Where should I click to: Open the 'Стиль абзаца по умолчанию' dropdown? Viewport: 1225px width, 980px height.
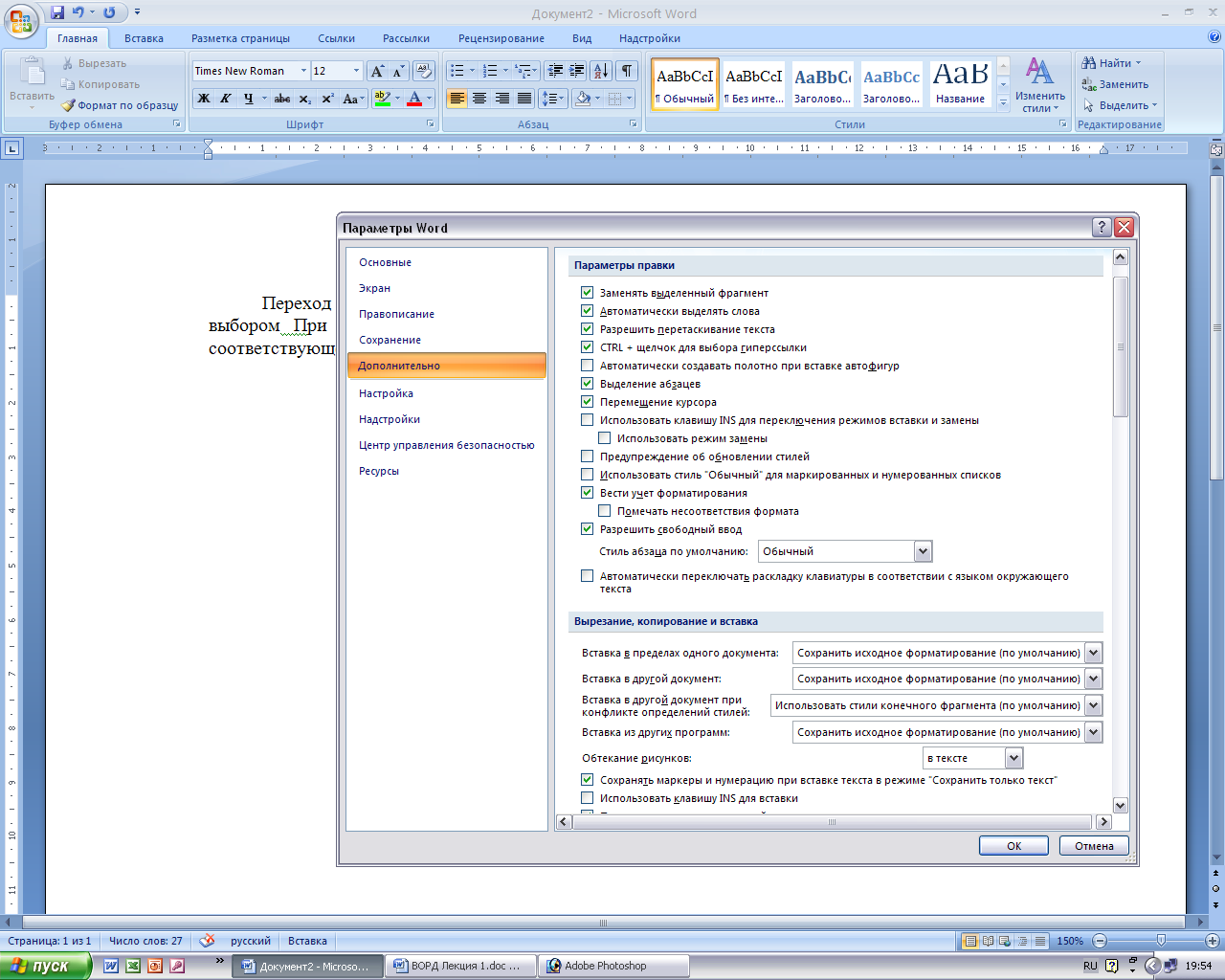coord(923,551)
